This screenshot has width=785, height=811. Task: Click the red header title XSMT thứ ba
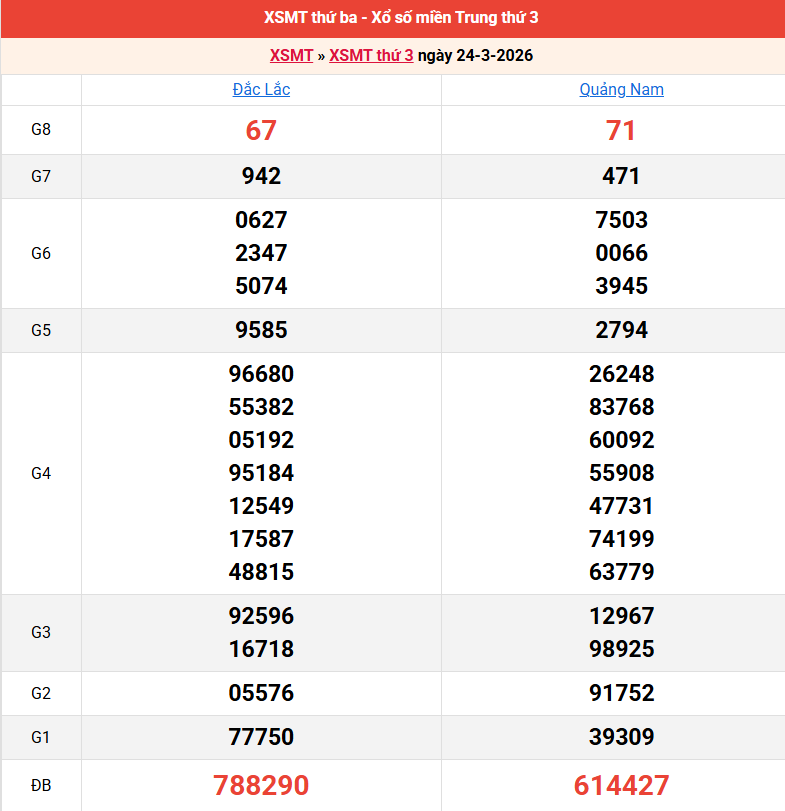pyautogui.click(x=392, y=18)
